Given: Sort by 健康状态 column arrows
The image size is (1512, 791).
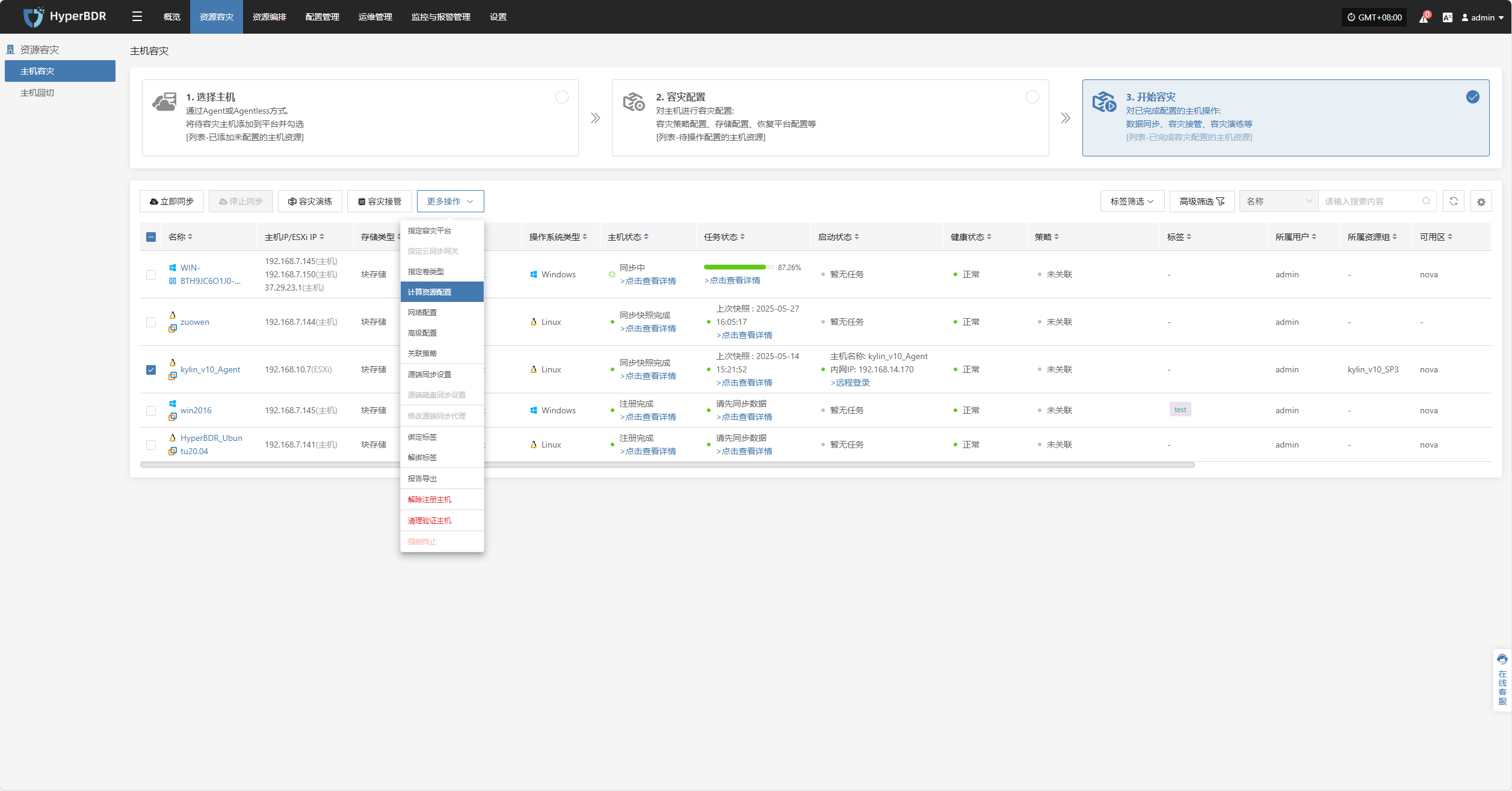Looking at the screenshot, I should (989, 237).
